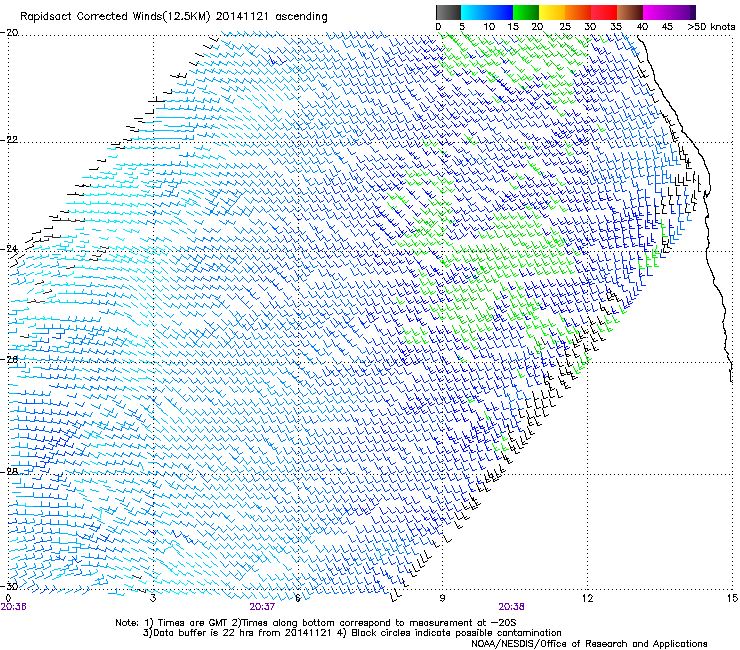Click the legend tick label '25'
Screen dimensions: 740x650
[x=564, y=27]
